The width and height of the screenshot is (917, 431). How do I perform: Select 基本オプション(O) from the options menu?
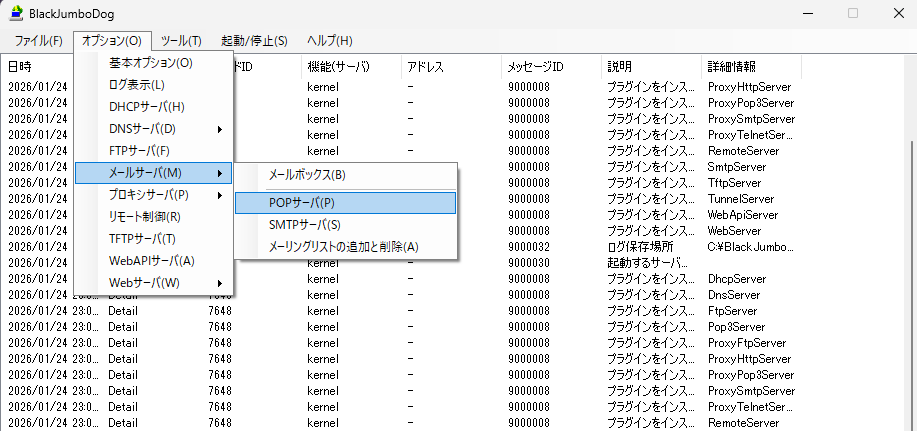click(151, 63)
